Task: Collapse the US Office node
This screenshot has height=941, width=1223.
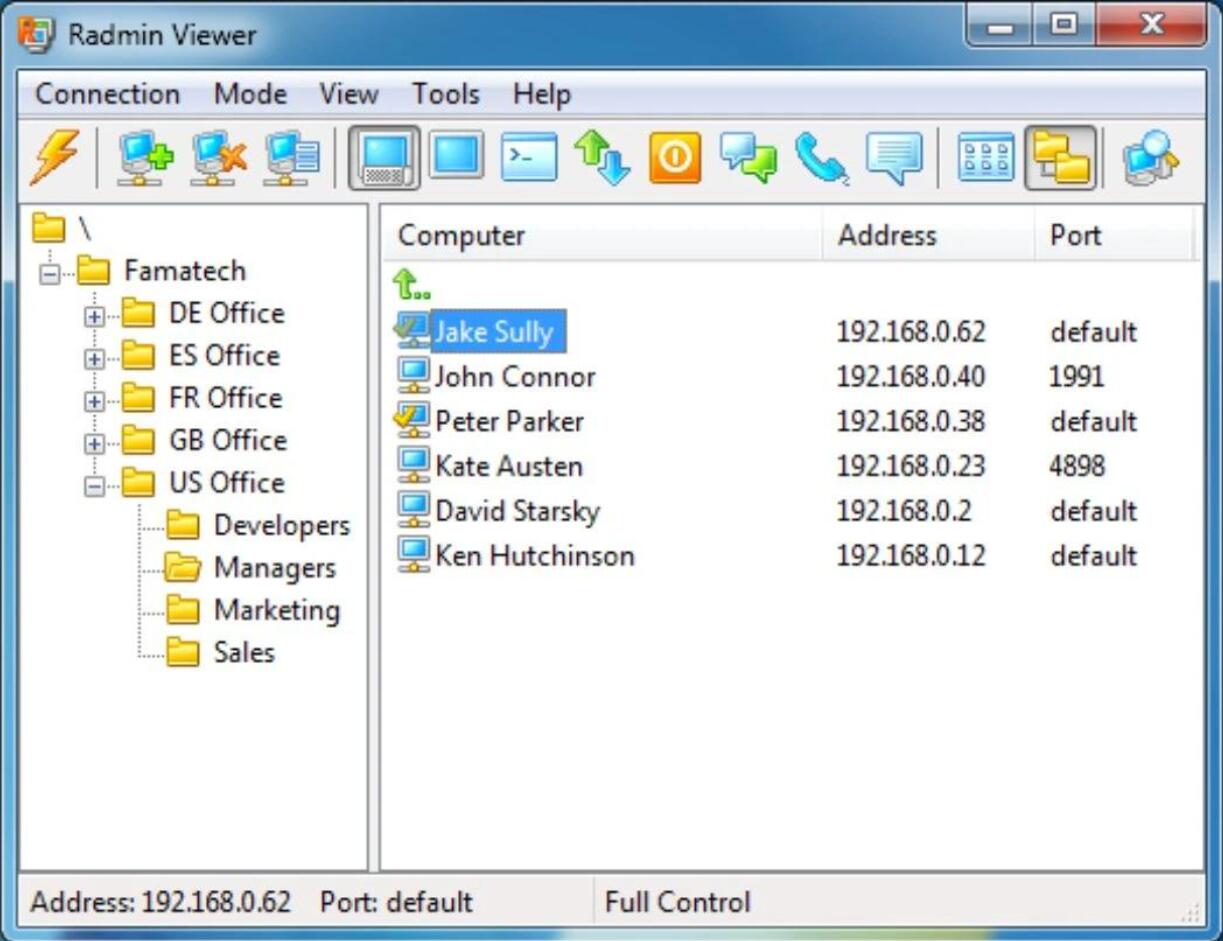Action: 94,485
